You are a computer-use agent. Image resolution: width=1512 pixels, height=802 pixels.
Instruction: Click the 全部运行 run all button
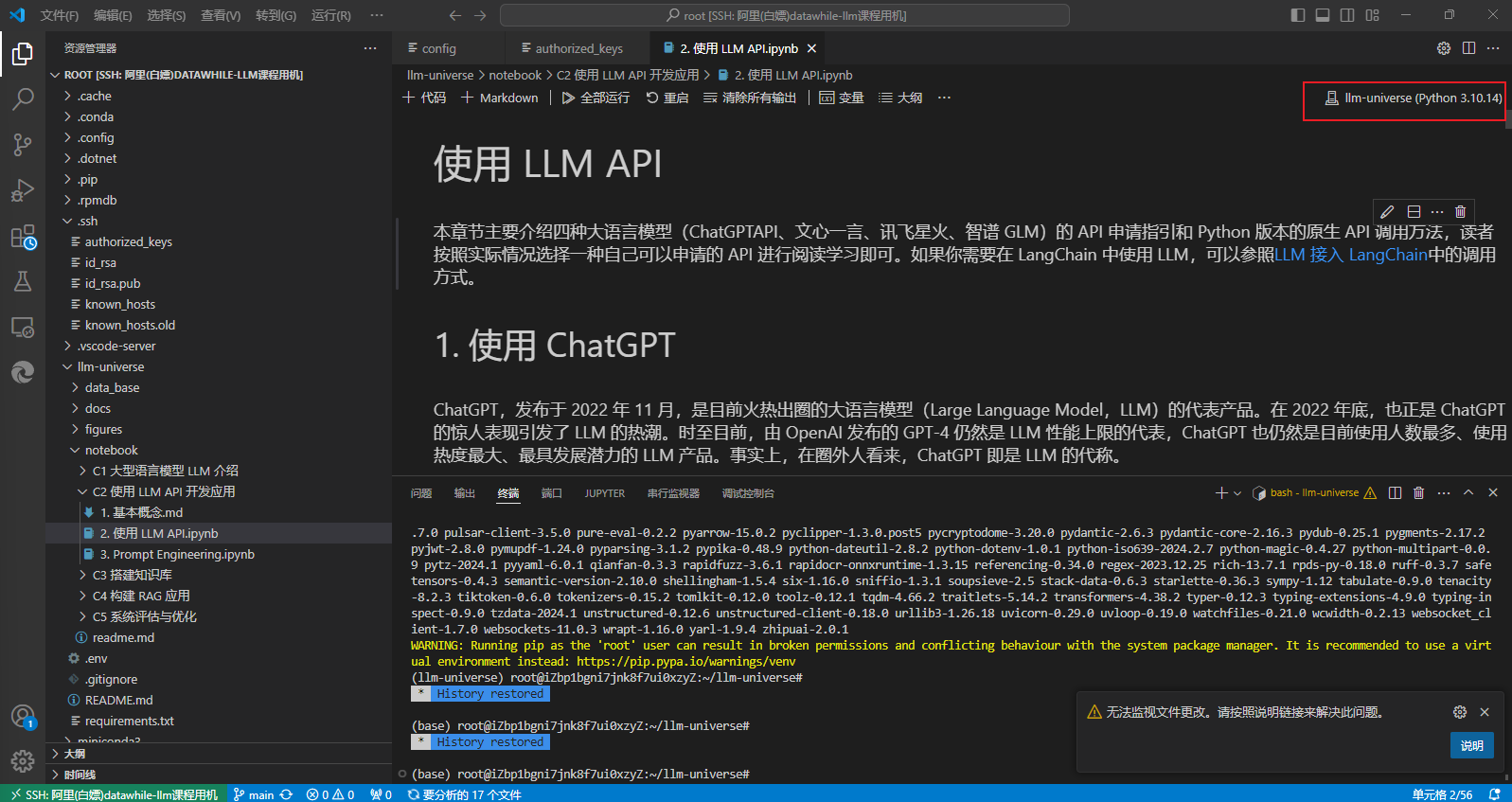pos(596,98)
